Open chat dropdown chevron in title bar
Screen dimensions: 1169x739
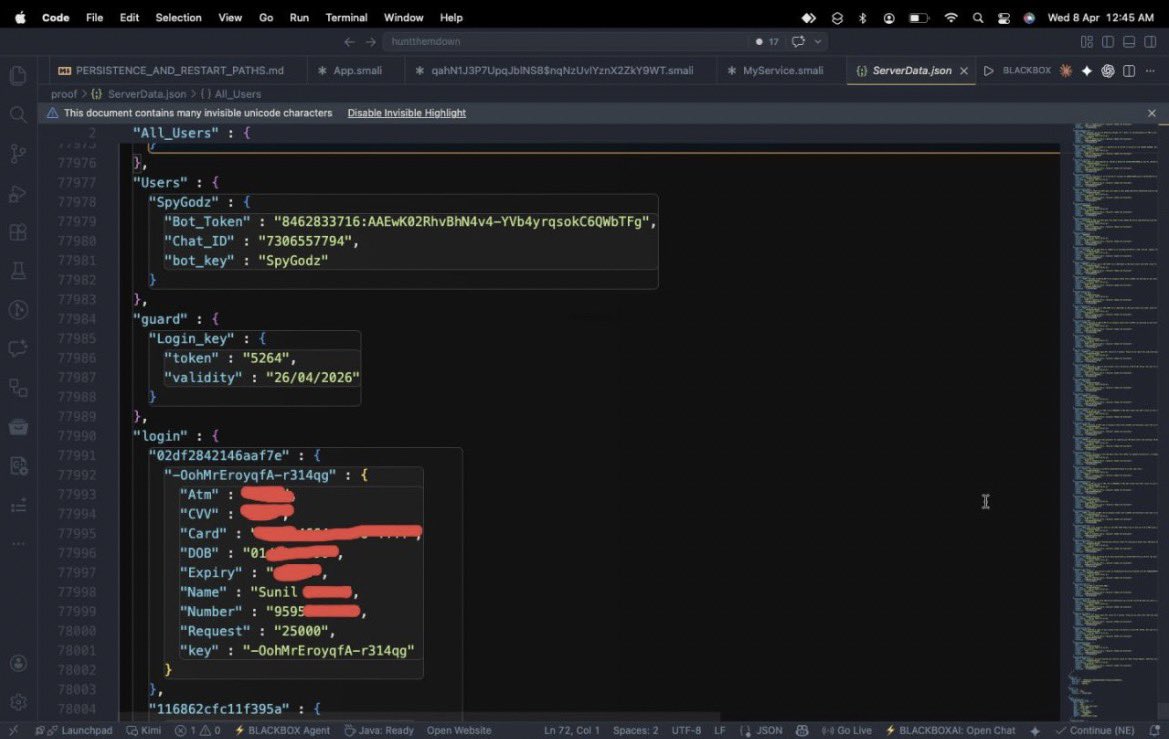(818, 42)
